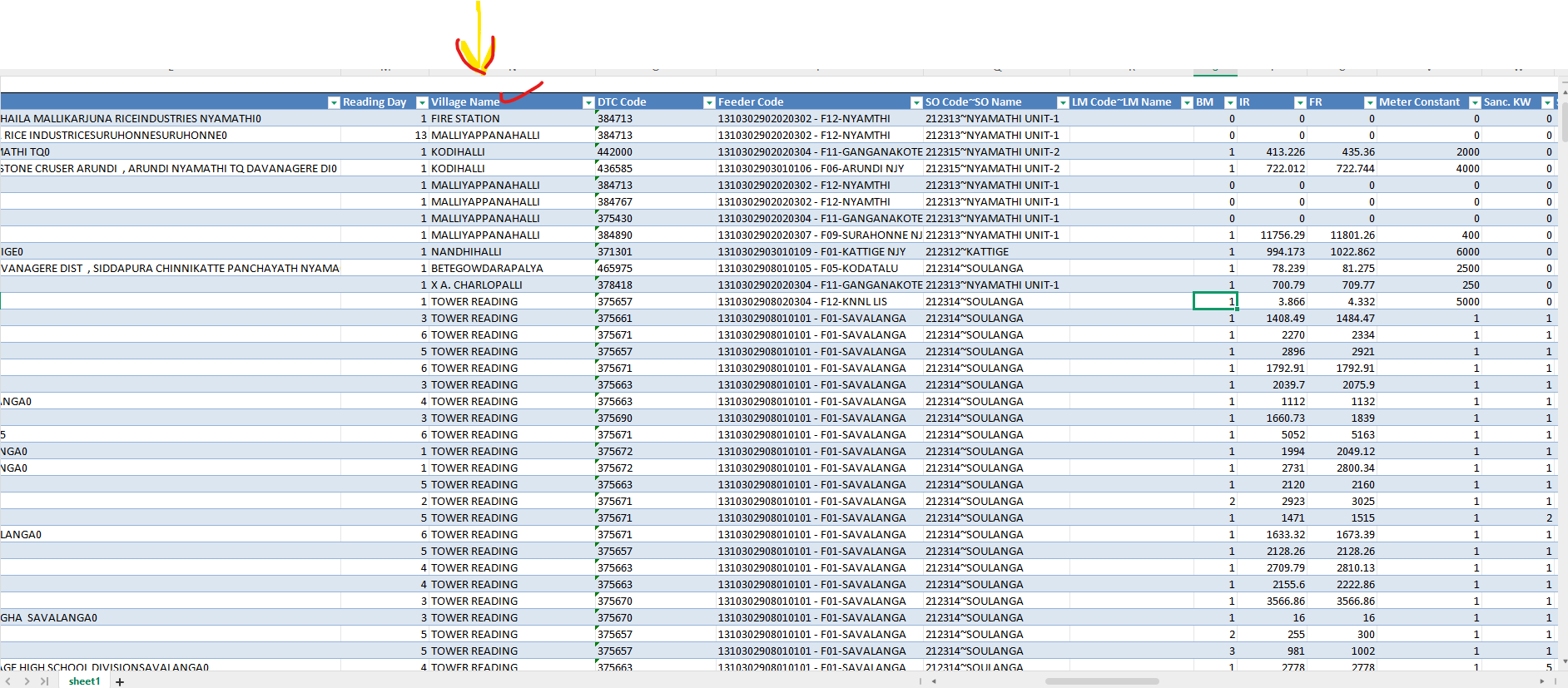Click the horizontal scrollbar's right arrow
Viewport: 1568px width, 688px height.
pyautogui.click(x=1542, y=681)
